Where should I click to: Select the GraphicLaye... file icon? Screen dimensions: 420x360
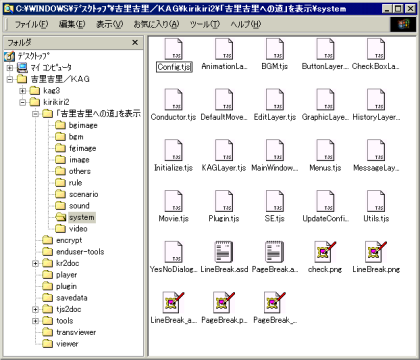[325, 100]
